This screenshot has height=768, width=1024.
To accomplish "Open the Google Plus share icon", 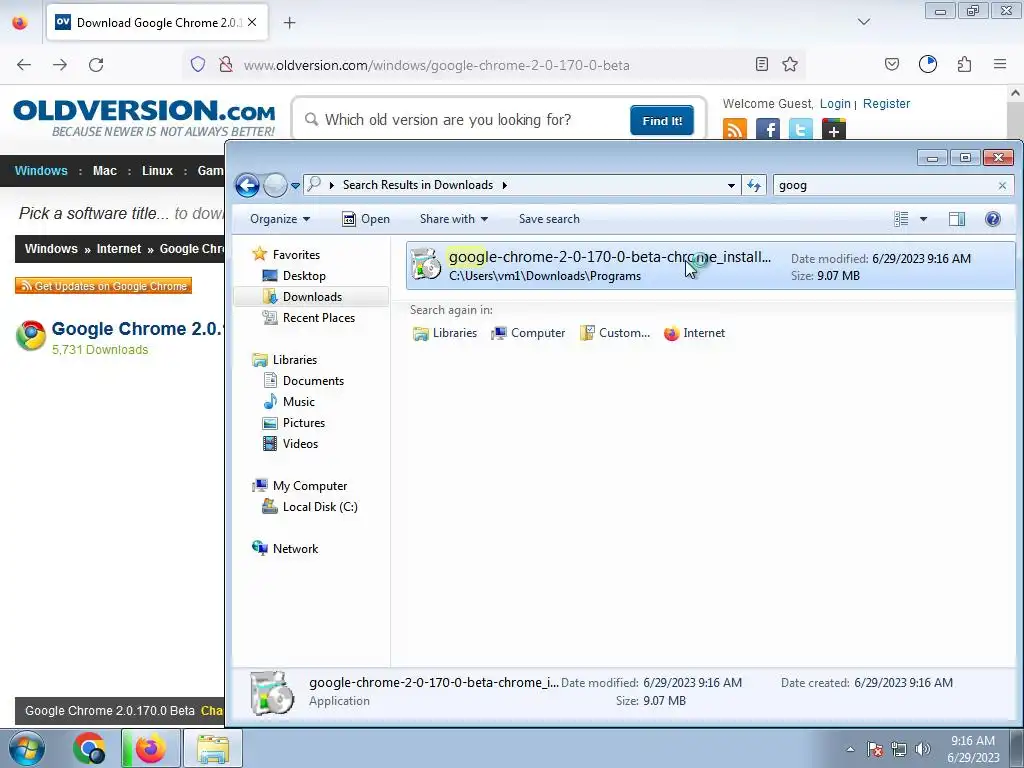I will tap(834, 129).
